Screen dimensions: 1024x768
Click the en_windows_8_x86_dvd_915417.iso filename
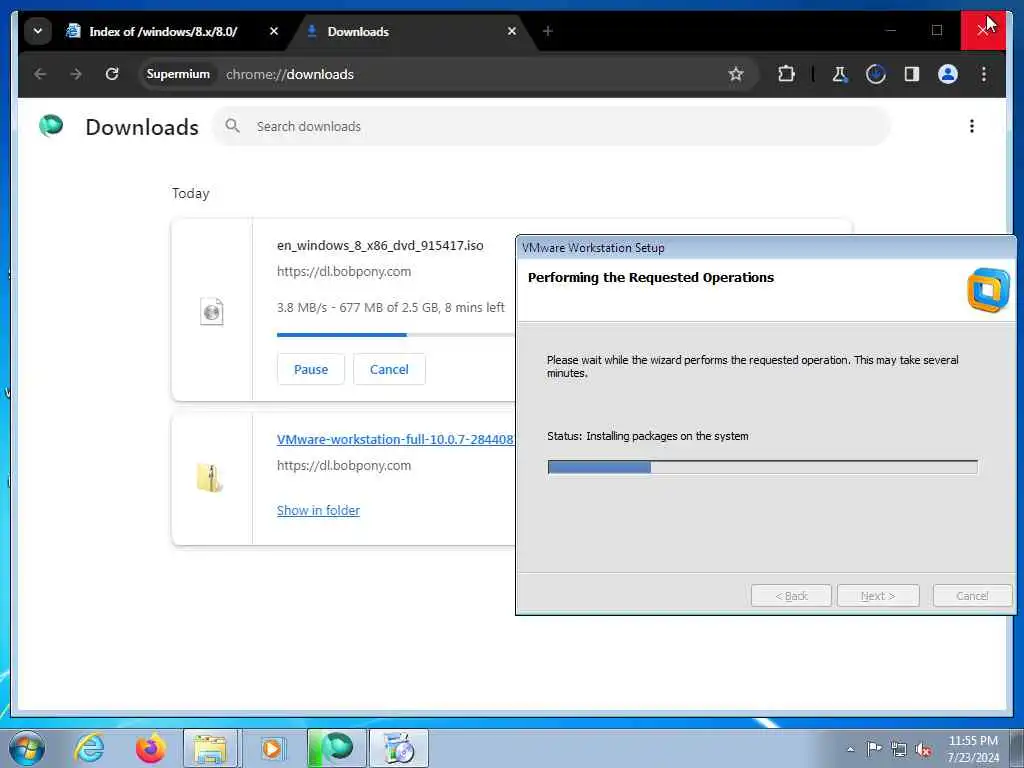380,246
